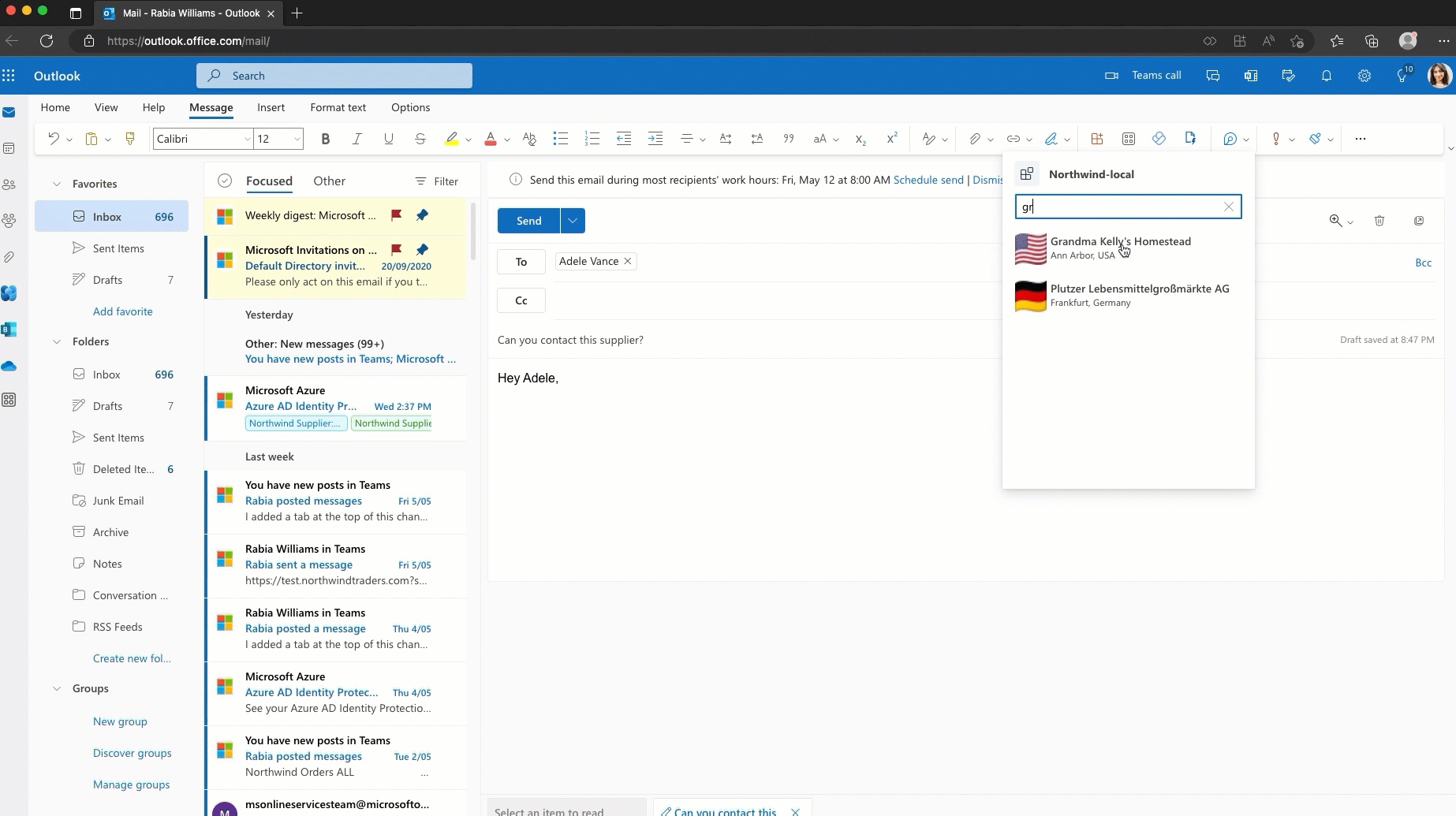Start a Teams call
The height and width of the screenshot is (816, 1456).
click(1143, 76)
